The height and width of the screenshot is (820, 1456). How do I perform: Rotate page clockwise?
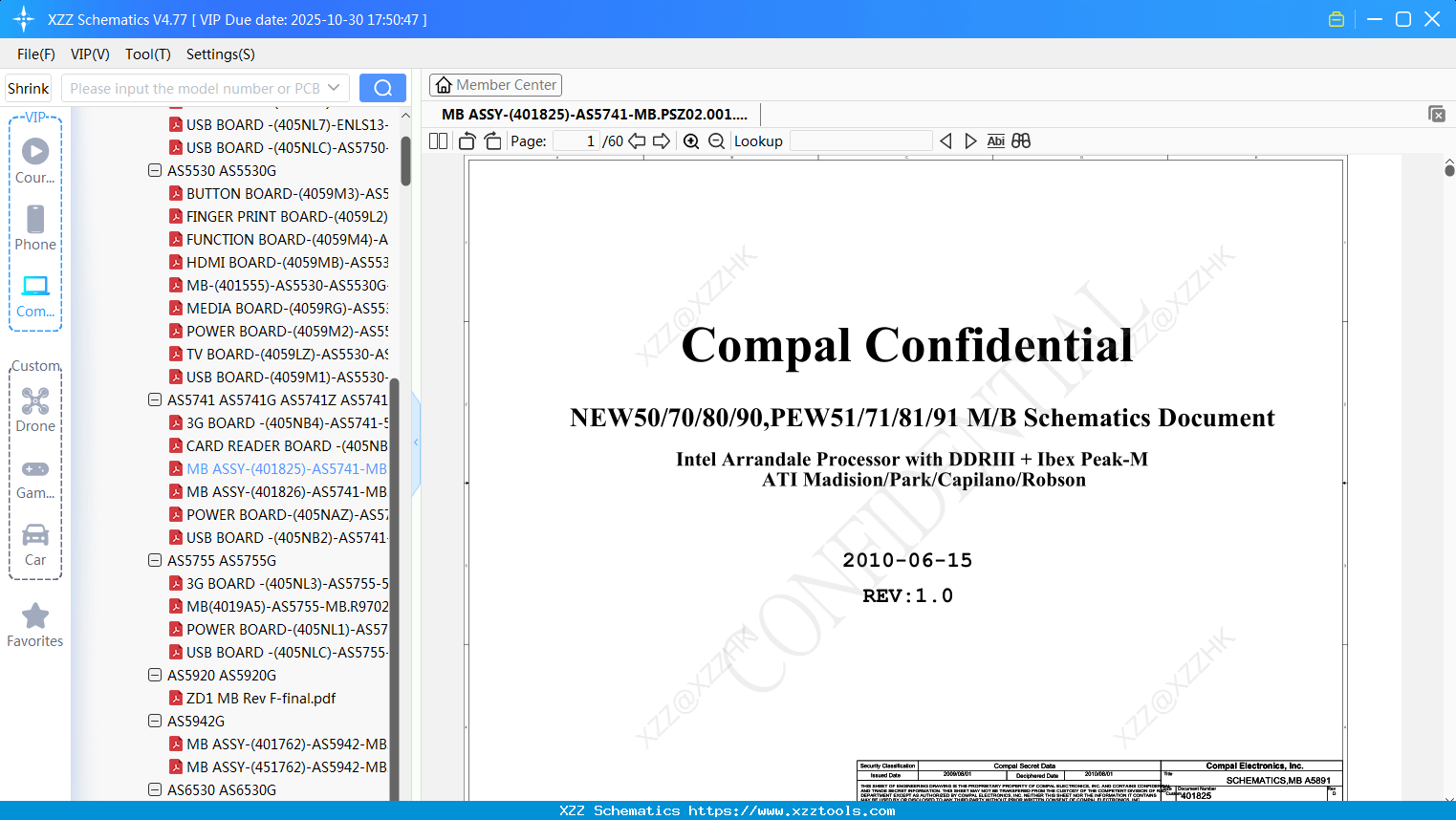(492, 141)
